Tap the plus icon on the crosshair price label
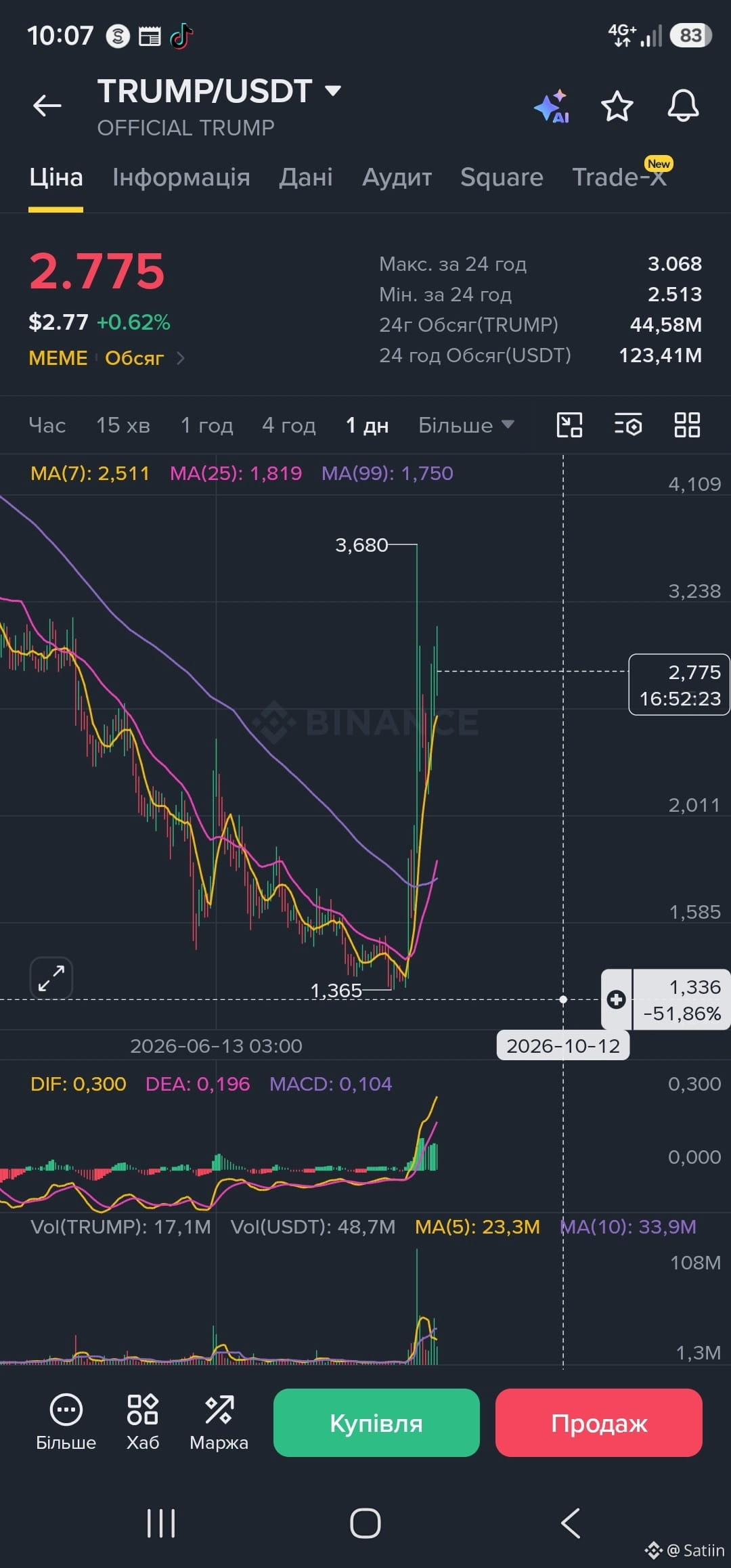Image resolution: width=731 pixels, height=1568 pixels. click(616, 999)
